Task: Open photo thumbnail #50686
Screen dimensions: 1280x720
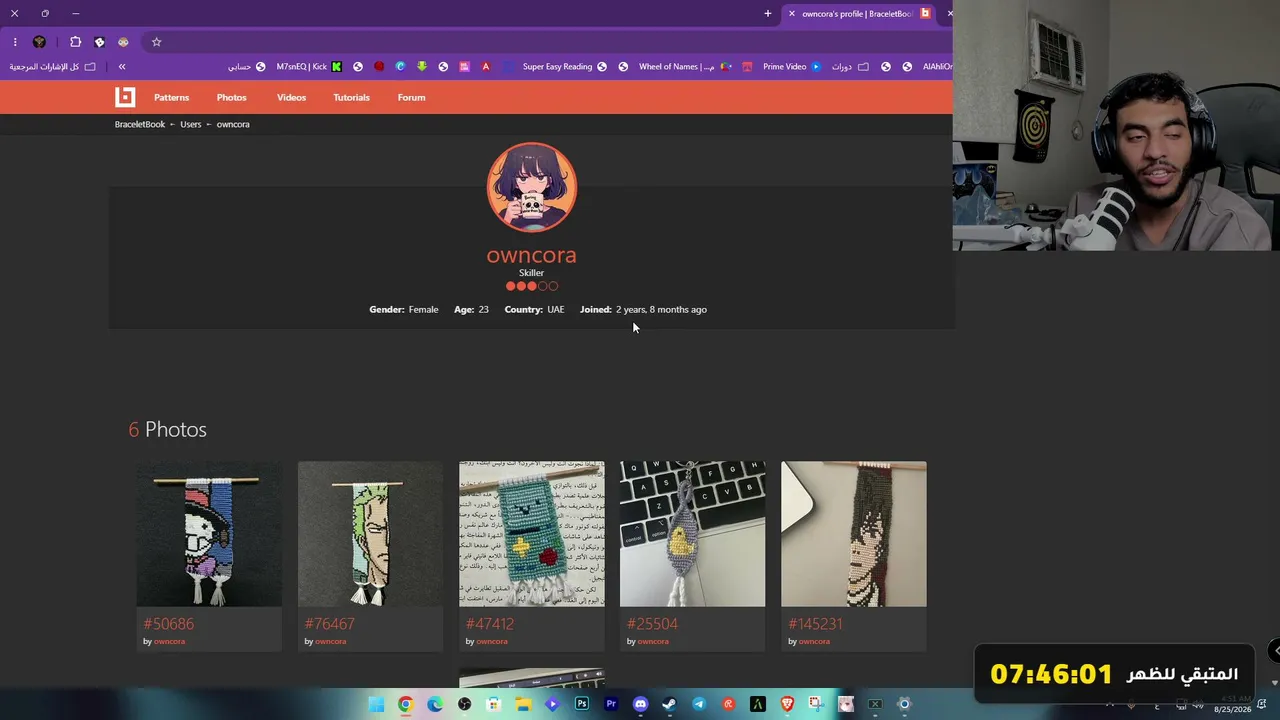Action: pyautogui.click(x=209, y=534)
